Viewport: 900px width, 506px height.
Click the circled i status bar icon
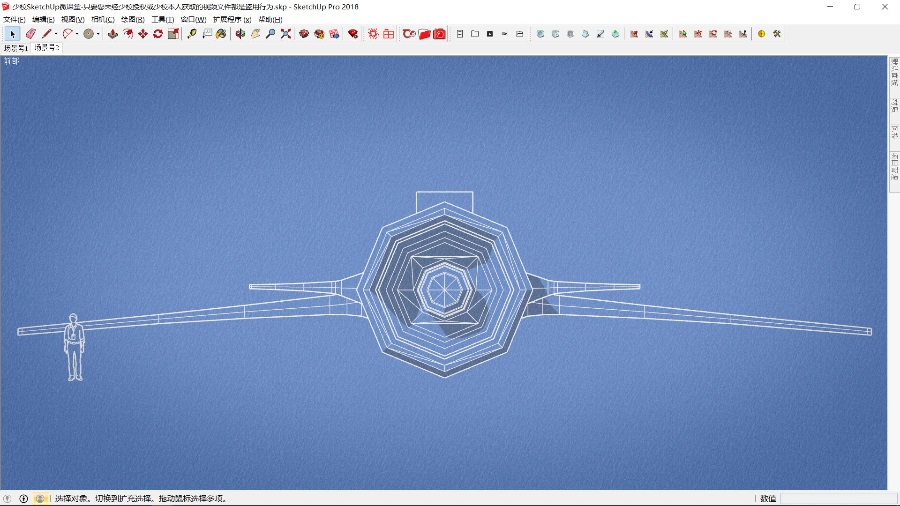tap(24, 499)
